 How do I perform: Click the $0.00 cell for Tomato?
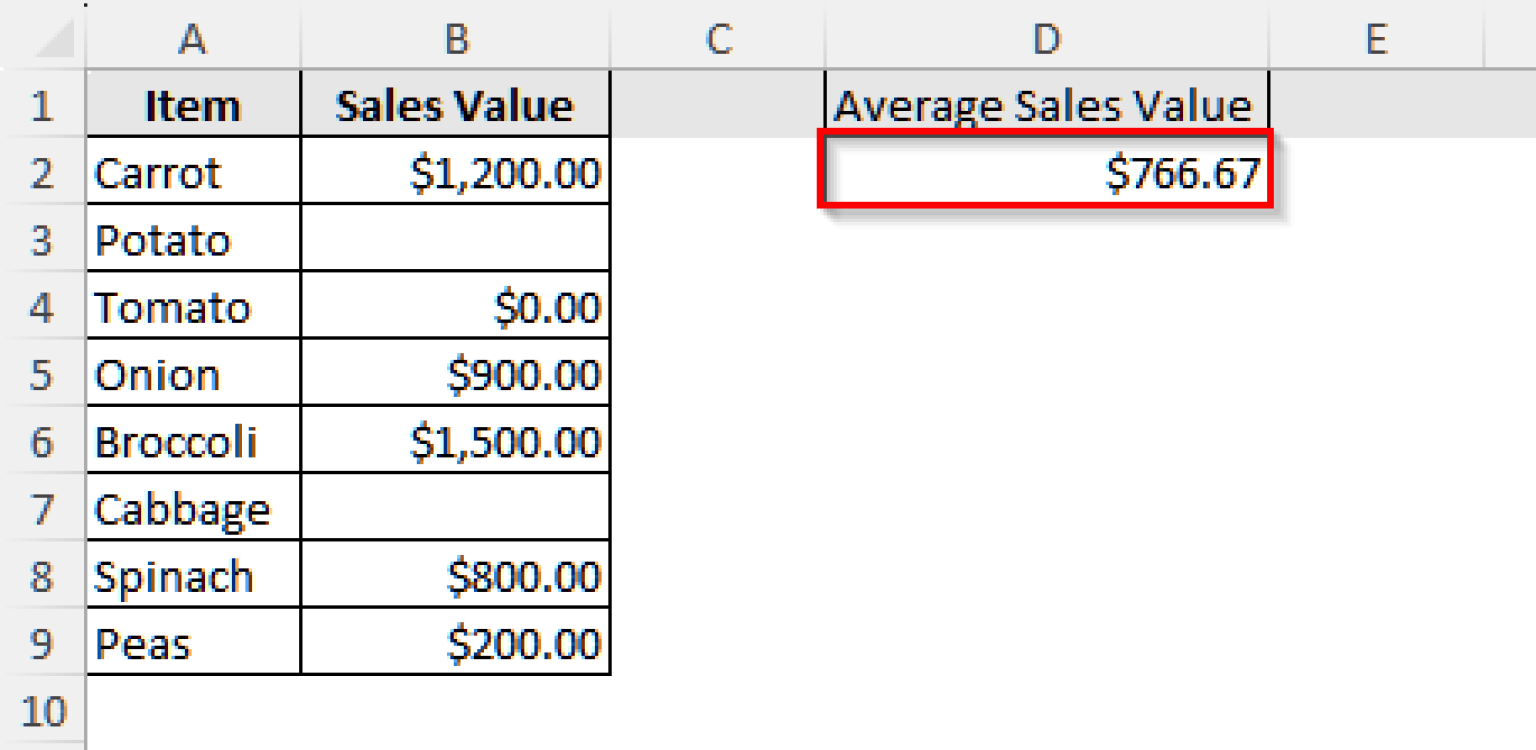click(456, 307)
